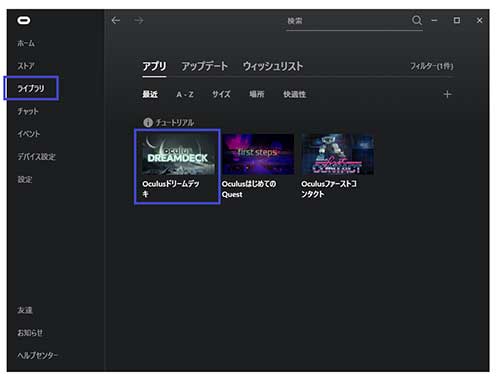This screenshot has width=500, height=381.
Task: Open the Oculus Dreamdeck thumbnail
Action: click(x=178, y=154)
